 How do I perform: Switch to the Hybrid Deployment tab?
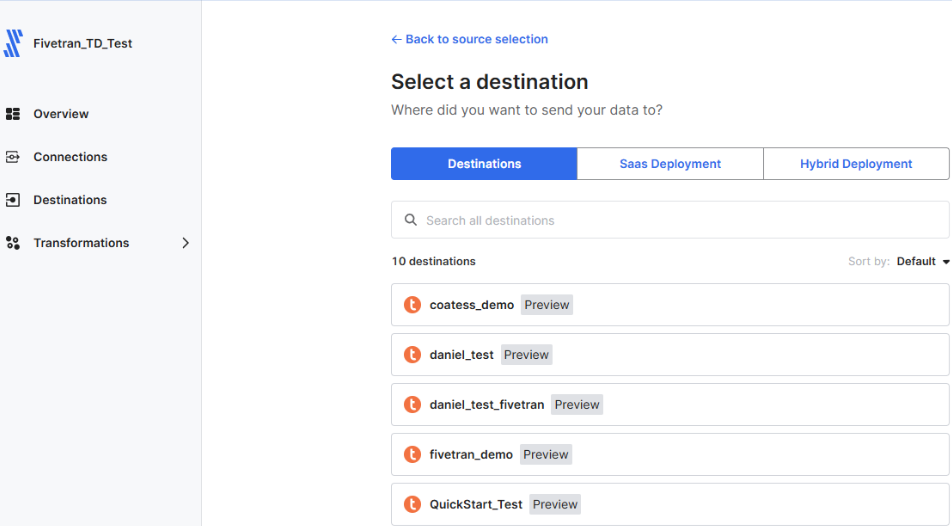point(856,164)
